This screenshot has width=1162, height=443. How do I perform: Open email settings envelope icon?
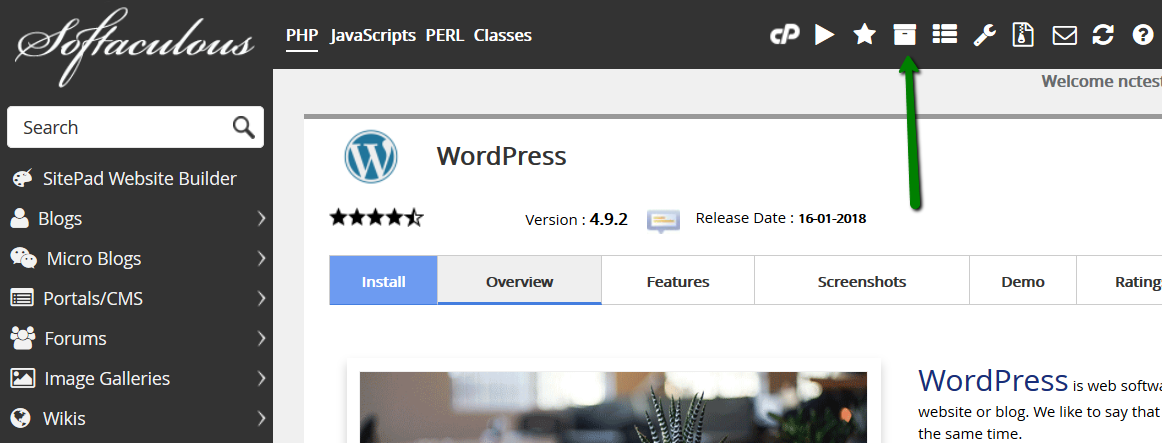(x=1064, y=35)
